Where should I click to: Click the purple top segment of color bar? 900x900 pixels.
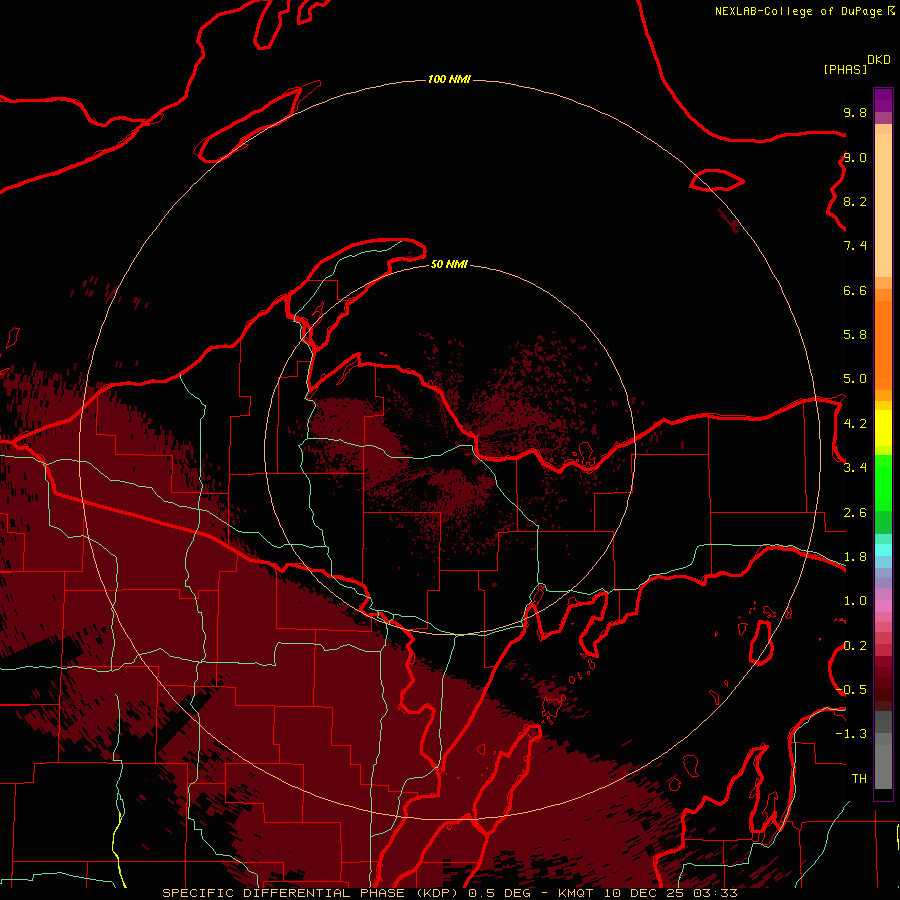click(883, 100)
